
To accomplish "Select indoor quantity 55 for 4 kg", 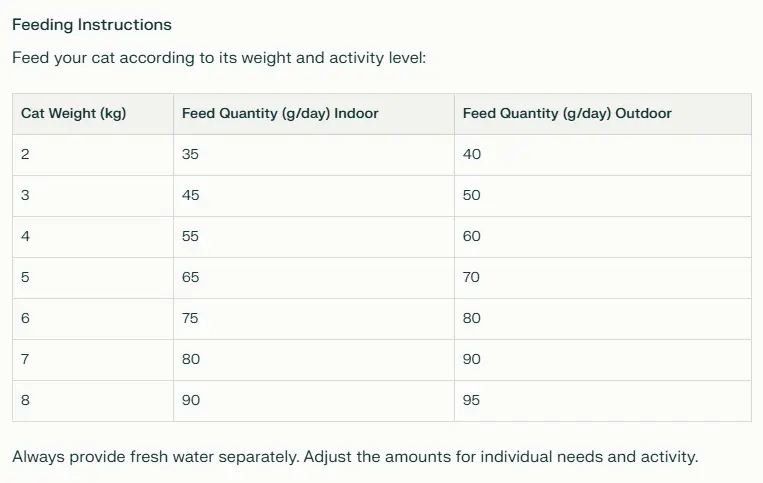I will point(314,237).
